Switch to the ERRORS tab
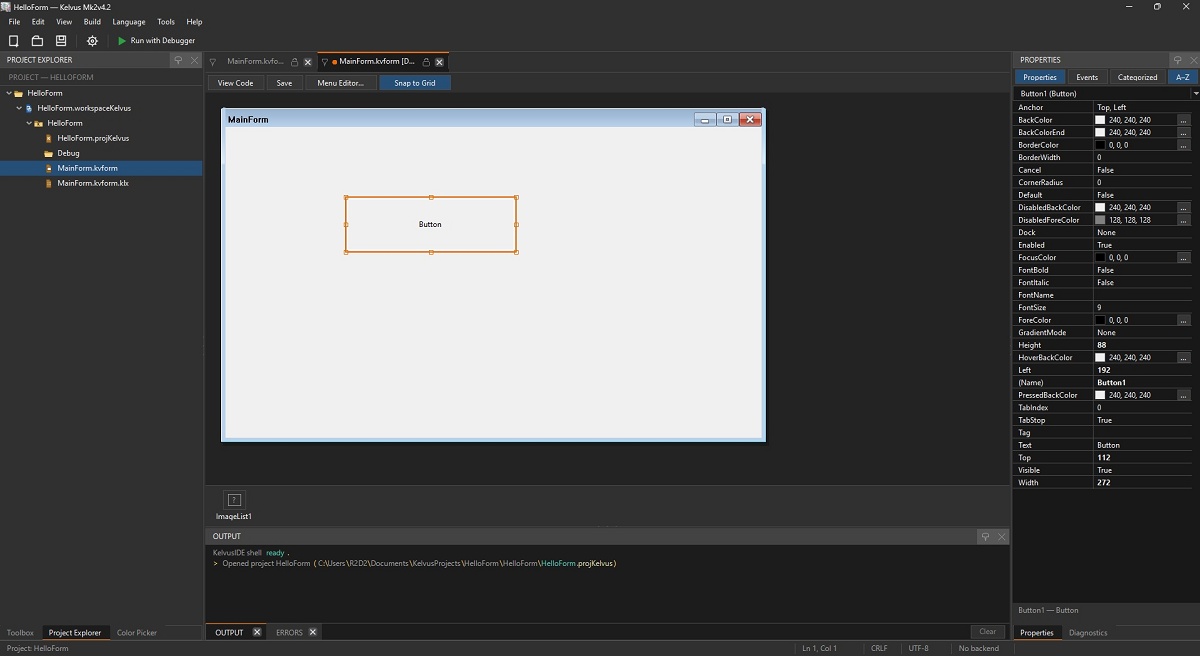Viewport: 1200px width, 656px height. pyautogui.click(x=289, y=632)
